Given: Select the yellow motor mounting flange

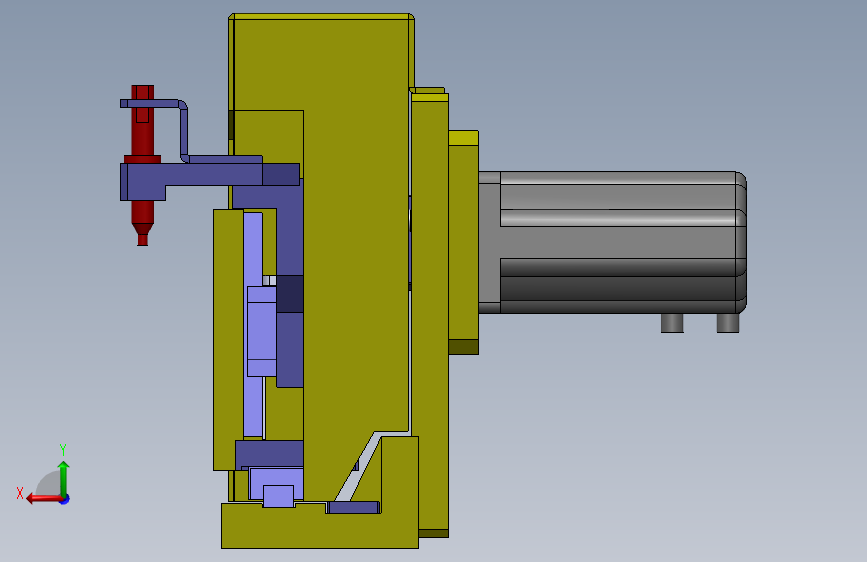Looking at the screenshot, I should click(x=463, y=242).
